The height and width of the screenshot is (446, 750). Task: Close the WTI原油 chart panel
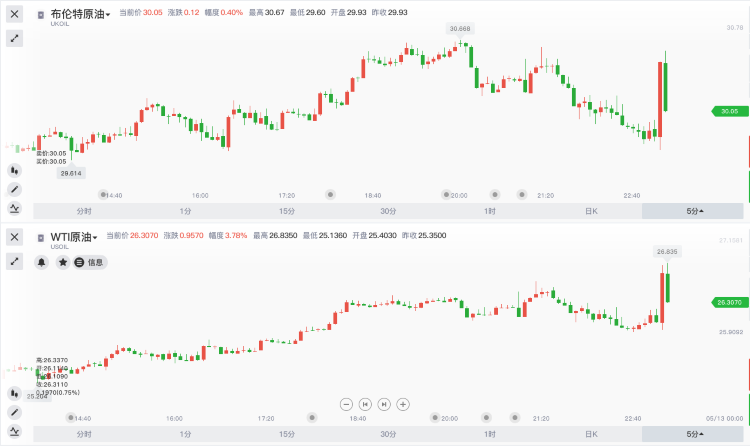[x=14, y=237]
